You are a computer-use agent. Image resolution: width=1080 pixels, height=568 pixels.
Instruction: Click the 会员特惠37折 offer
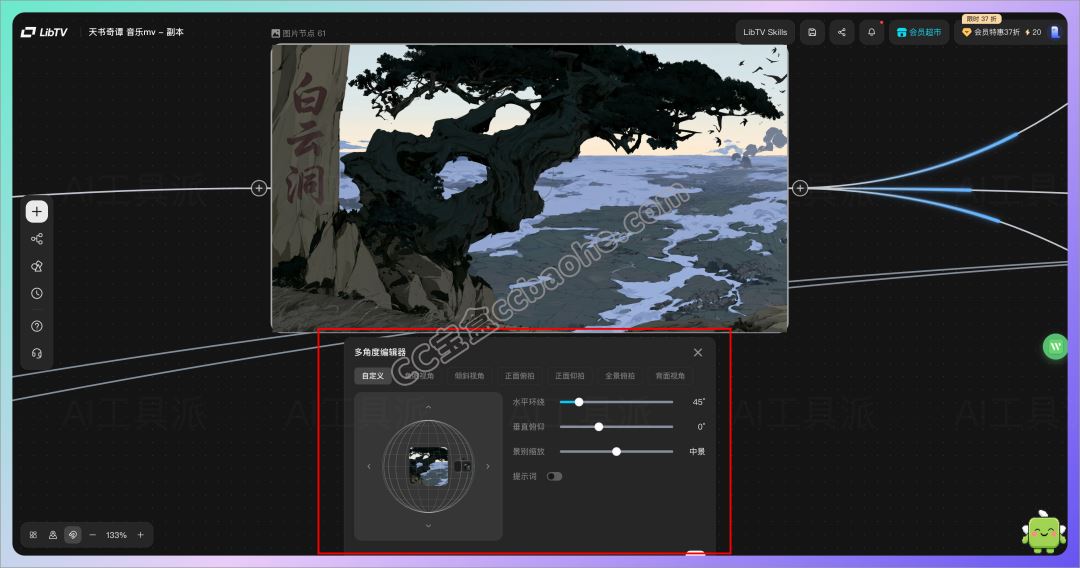click(x=990, y=32)
